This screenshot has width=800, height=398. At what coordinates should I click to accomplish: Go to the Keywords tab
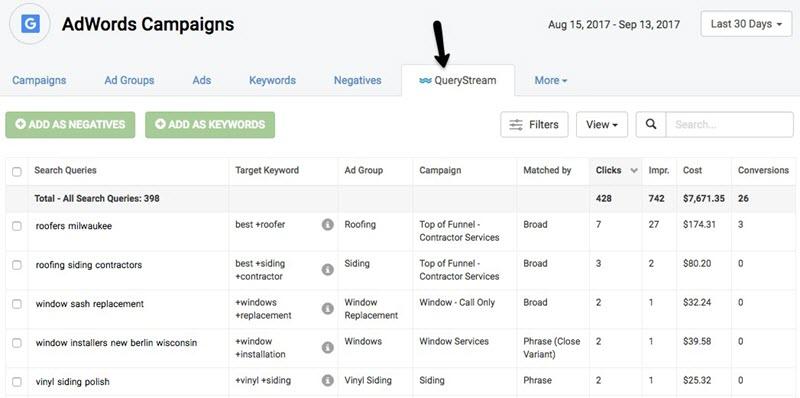[272, 81]
